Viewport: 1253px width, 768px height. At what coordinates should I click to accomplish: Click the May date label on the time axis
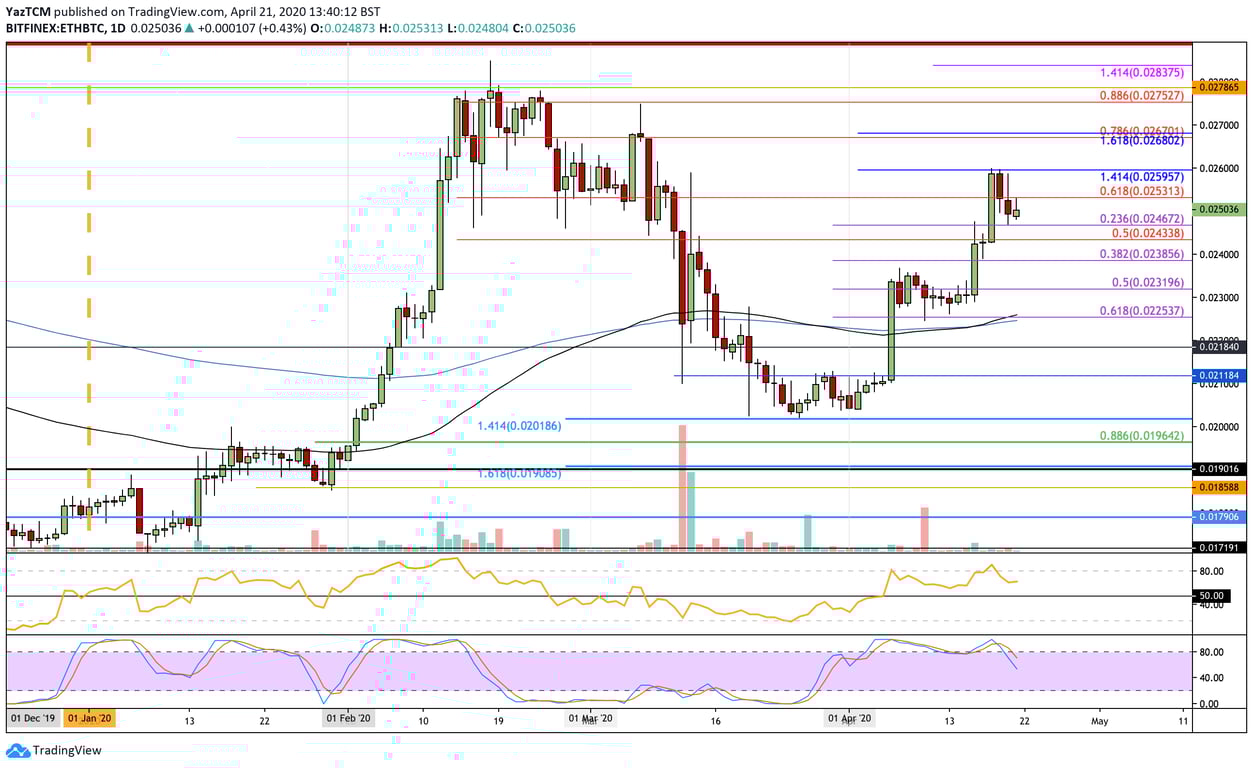click(x=1101, y=718)
